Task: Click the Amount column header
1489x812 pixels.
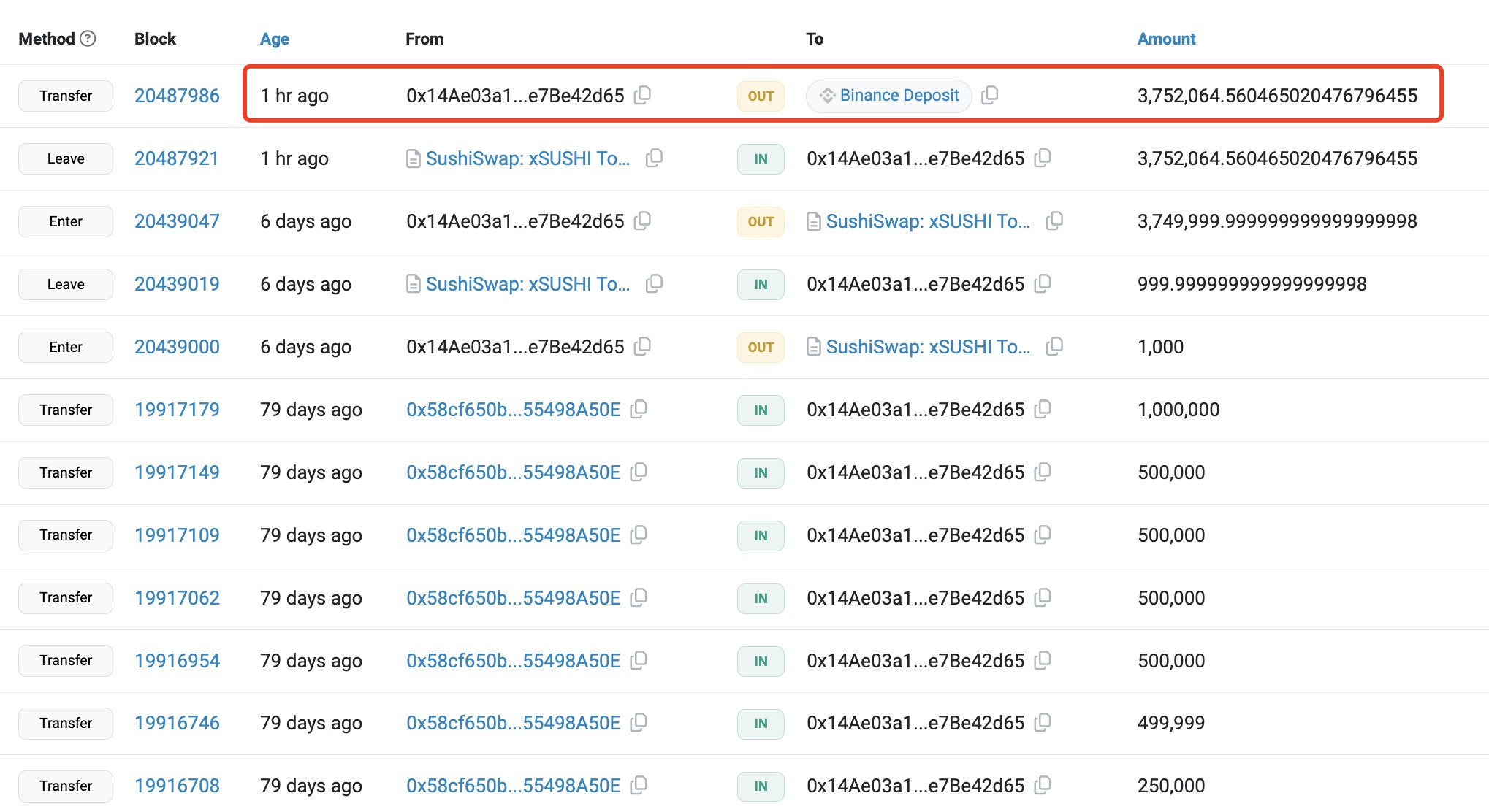Action: coord(1166,39)
